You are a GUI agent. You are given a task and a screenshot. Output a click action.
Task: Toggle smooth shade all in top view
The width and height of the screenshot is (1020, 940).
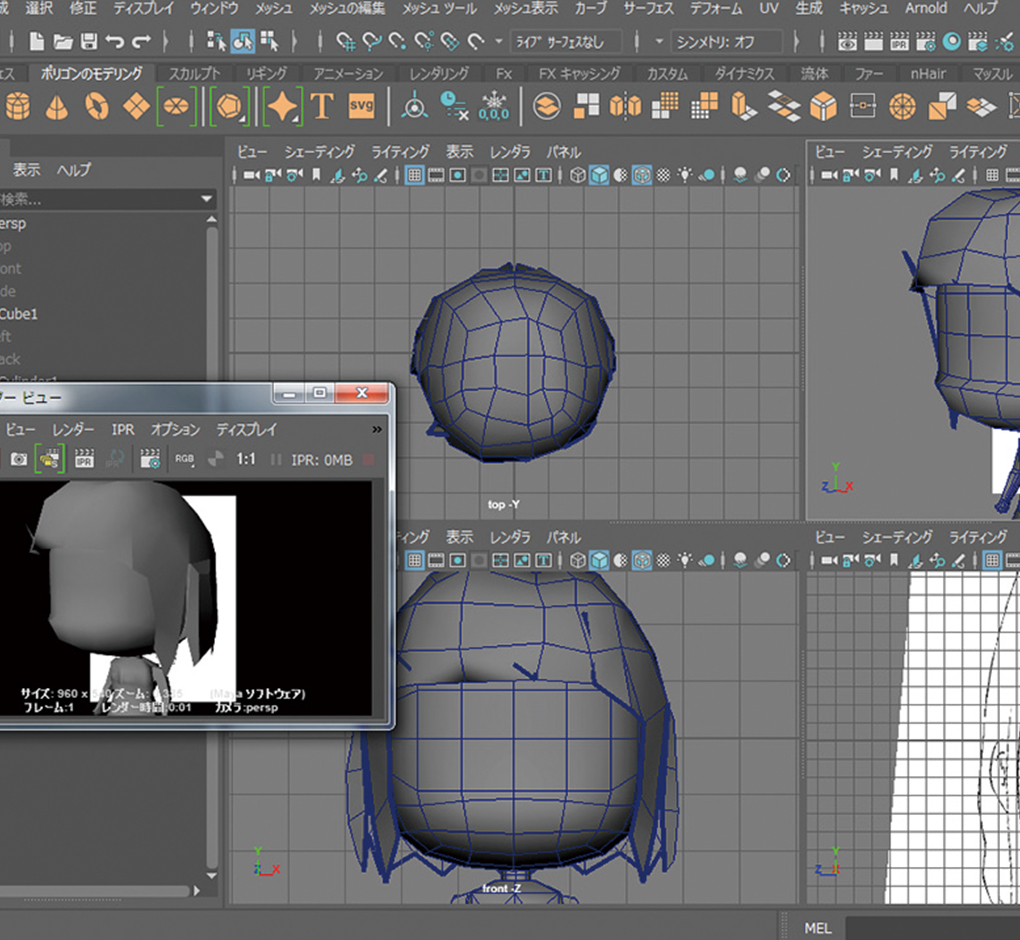(599, 175)
